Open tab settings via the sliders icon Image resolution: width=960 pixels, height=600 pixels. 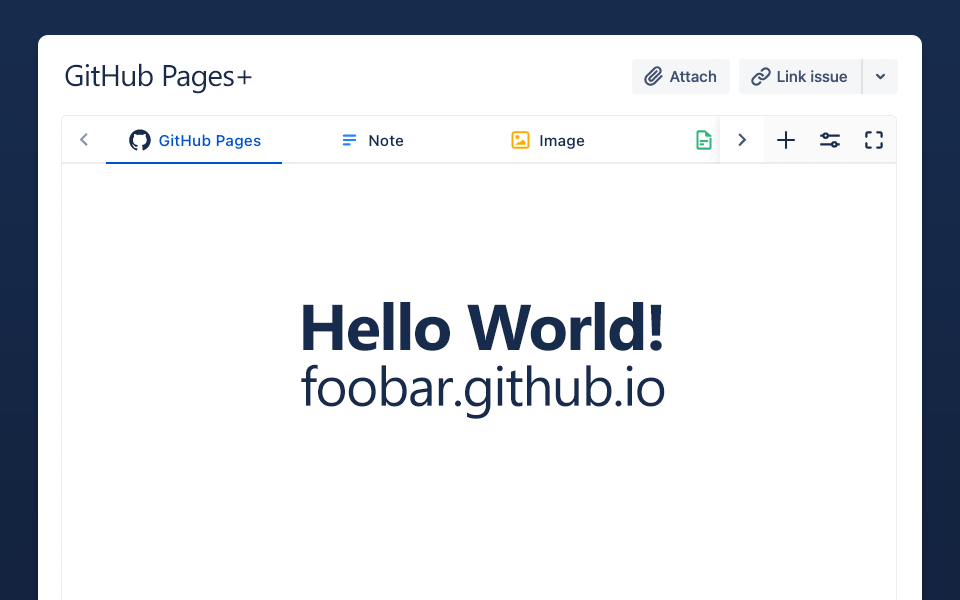[830, 140]
